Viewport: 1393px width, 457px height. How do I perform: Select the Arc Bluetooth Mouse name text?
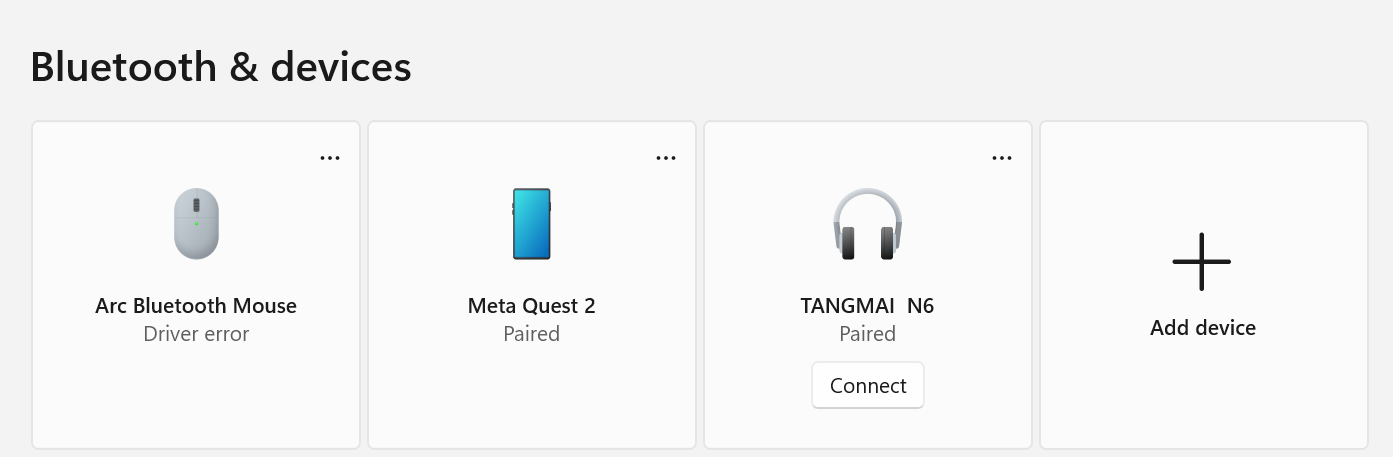click(196, 306)
